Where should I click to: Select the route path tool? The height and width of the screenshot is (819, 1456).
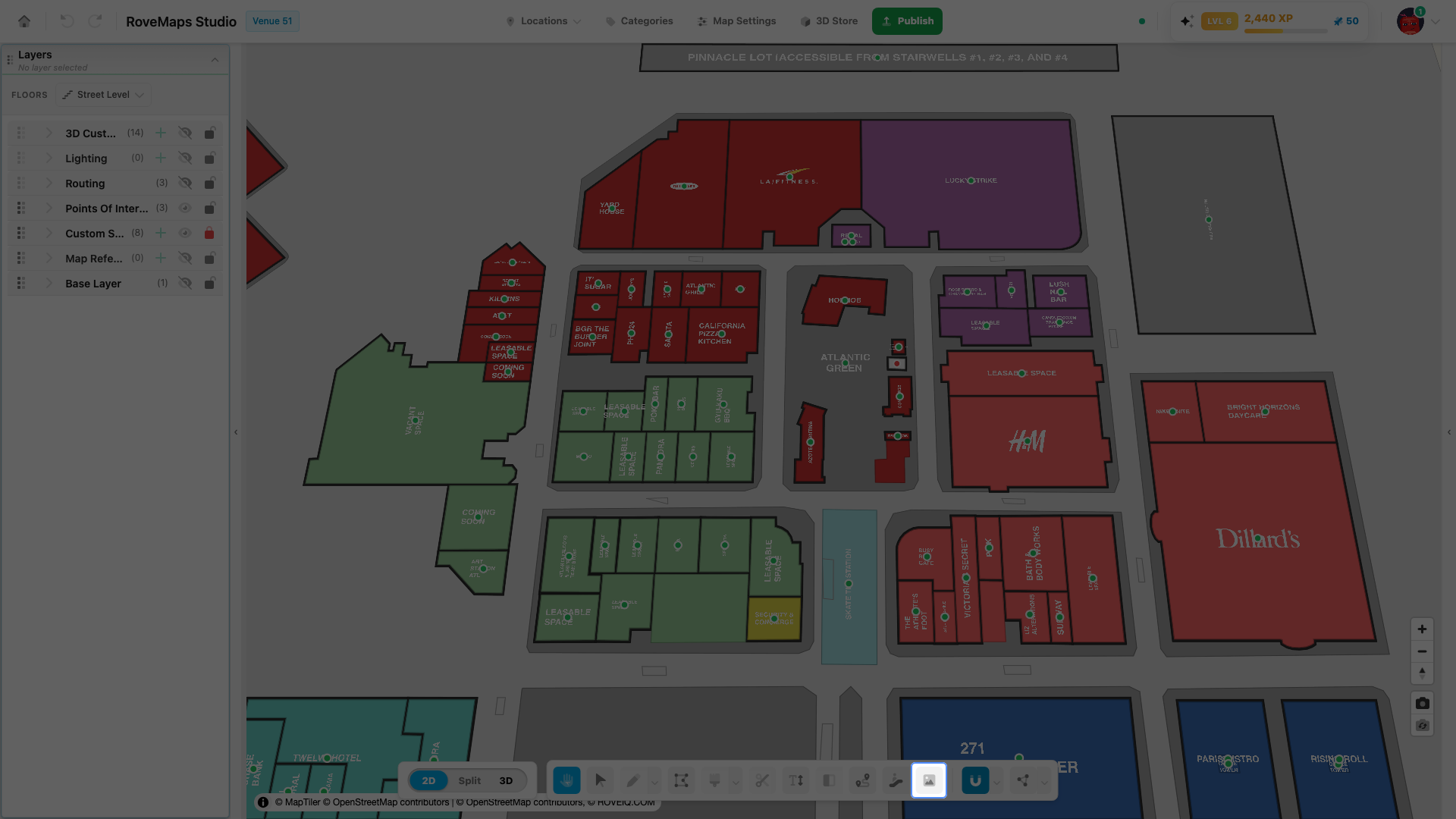862,780
